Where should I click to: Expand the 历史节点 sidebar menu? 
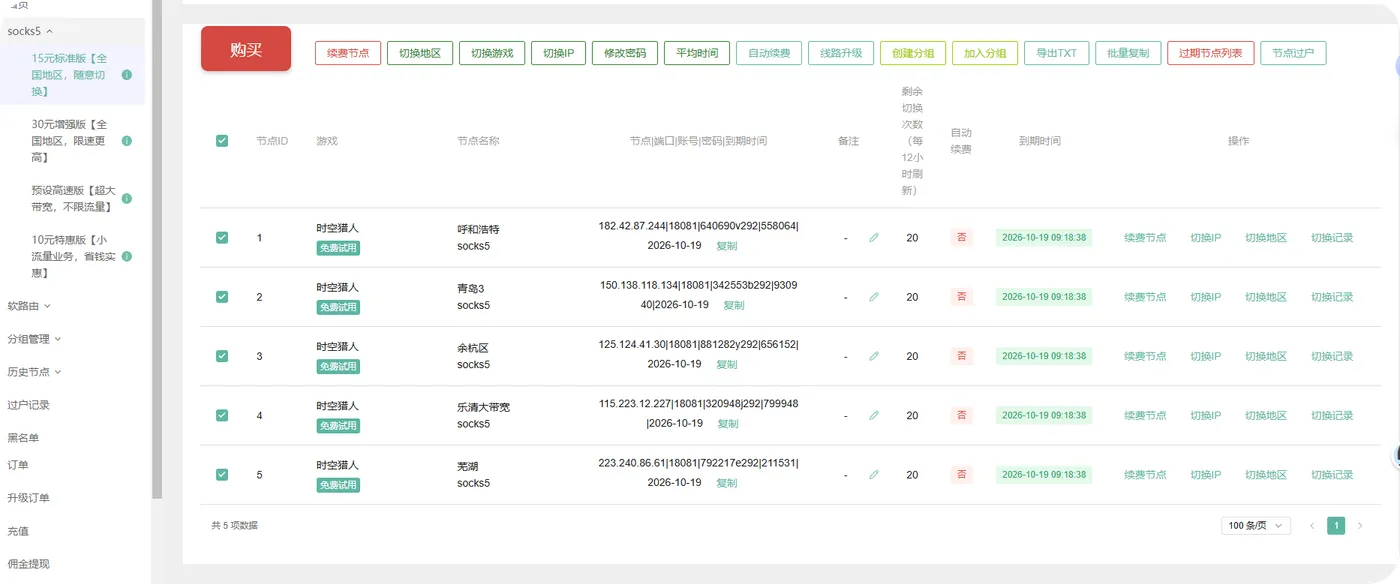coord(35,372)
